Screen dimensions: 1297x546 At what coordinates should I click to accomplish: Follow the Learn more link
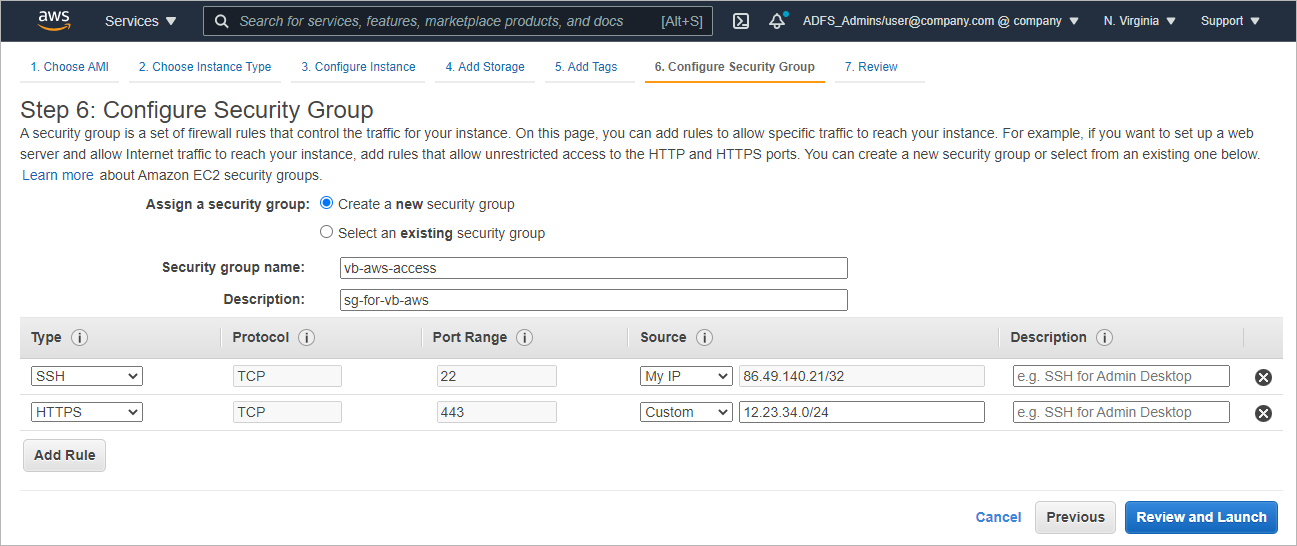pyautogui.click(x=58, y=175)
